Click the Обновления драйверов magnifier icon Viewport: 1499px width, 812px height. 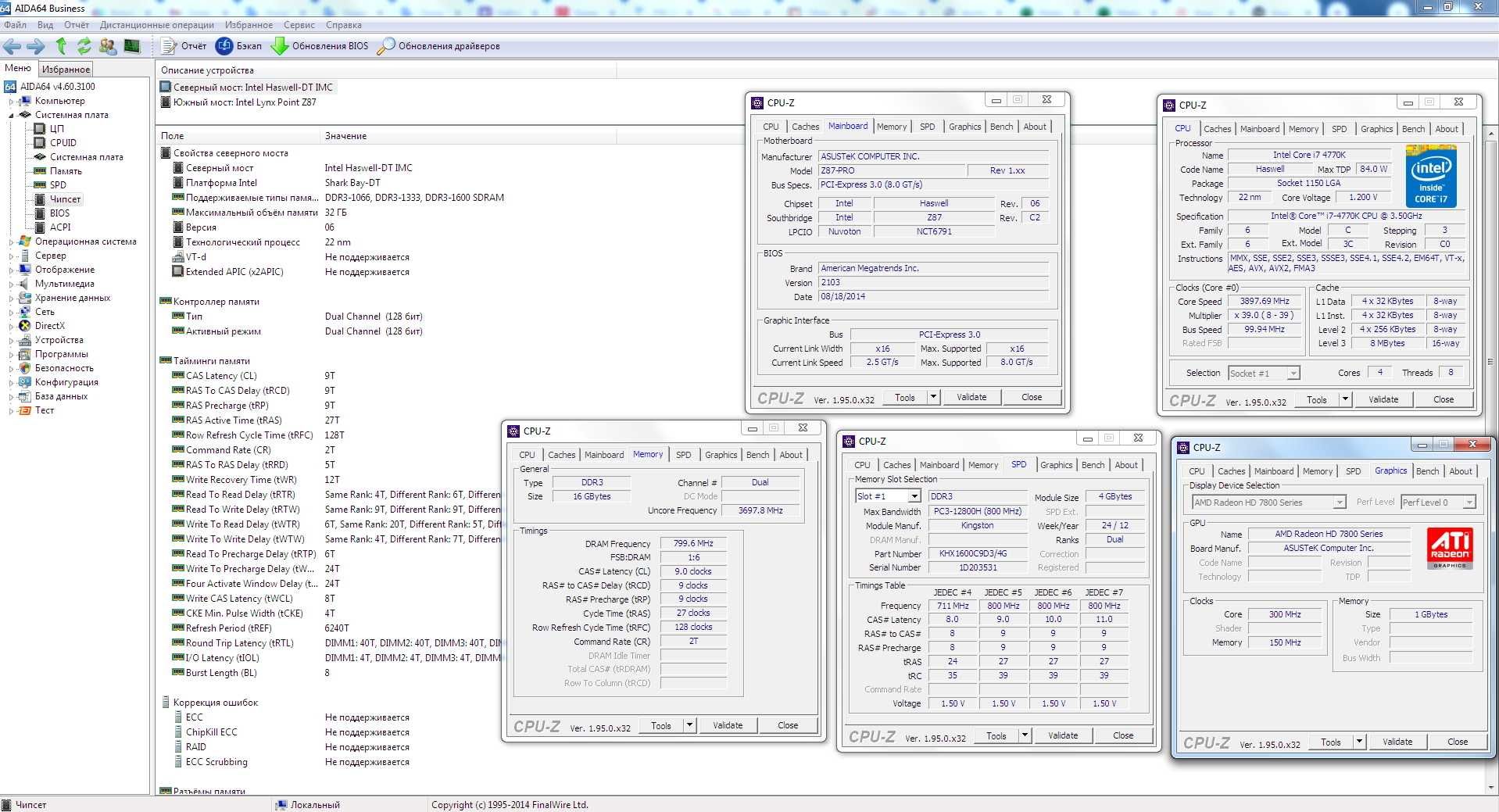click(x=386, y=46)
